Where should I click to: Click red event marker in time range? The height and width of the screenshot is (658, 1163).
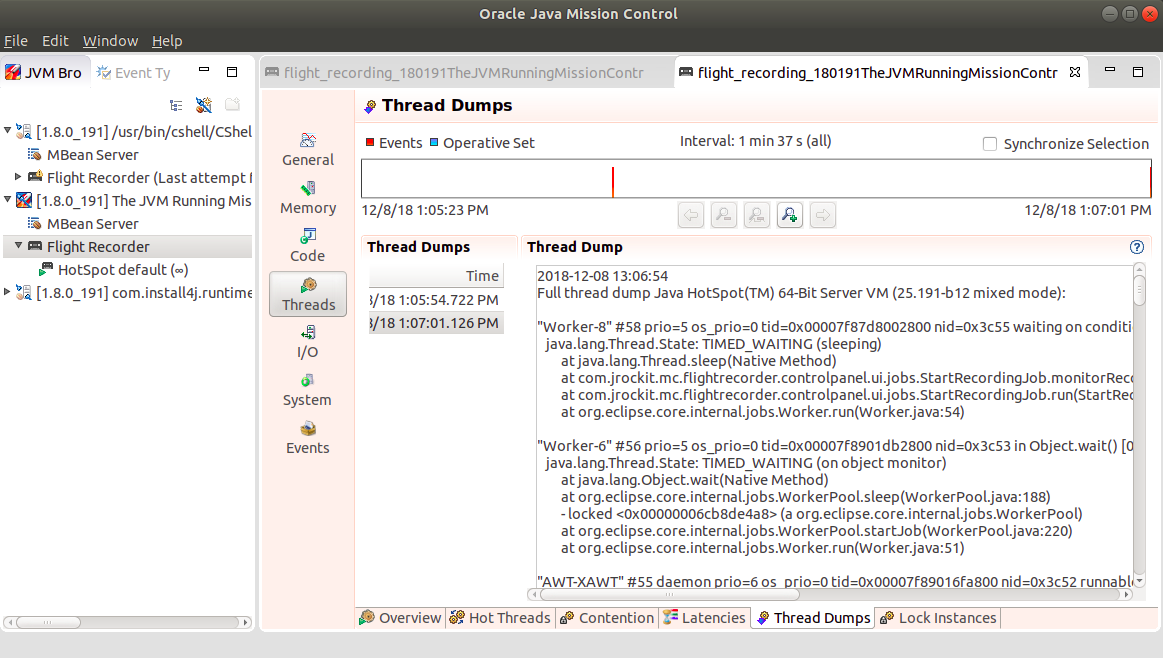613,182
